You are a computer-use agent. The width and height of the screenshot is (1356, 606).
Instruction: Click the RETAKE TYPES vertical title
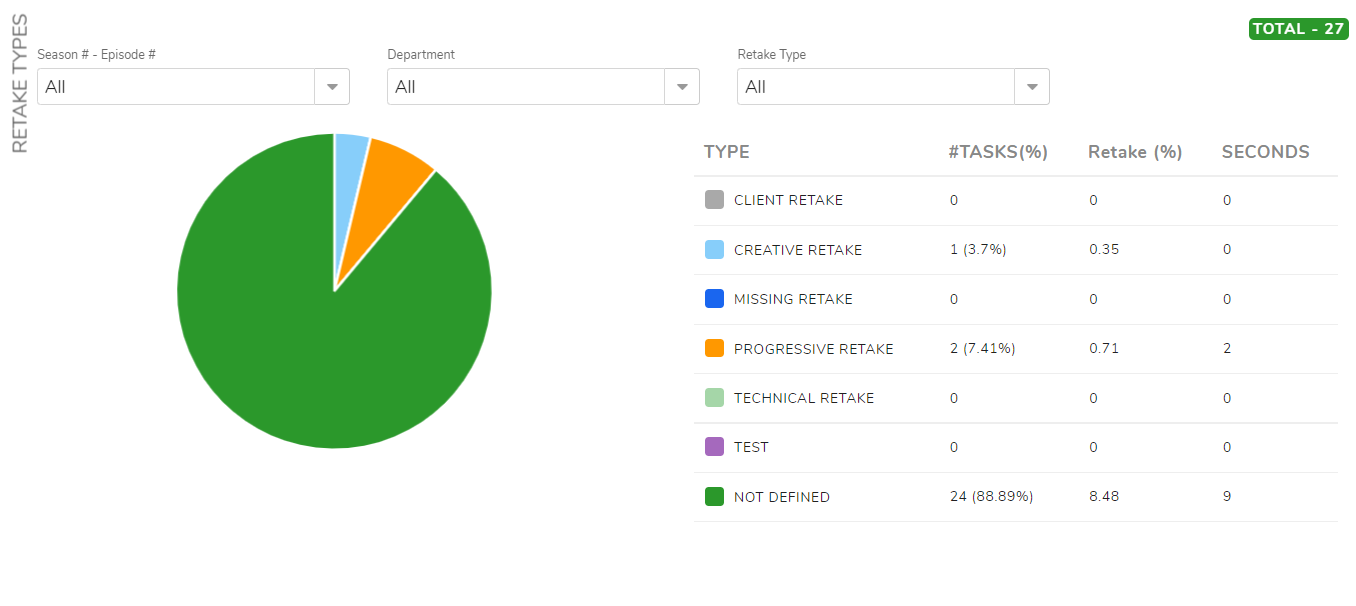coord(20,84)
